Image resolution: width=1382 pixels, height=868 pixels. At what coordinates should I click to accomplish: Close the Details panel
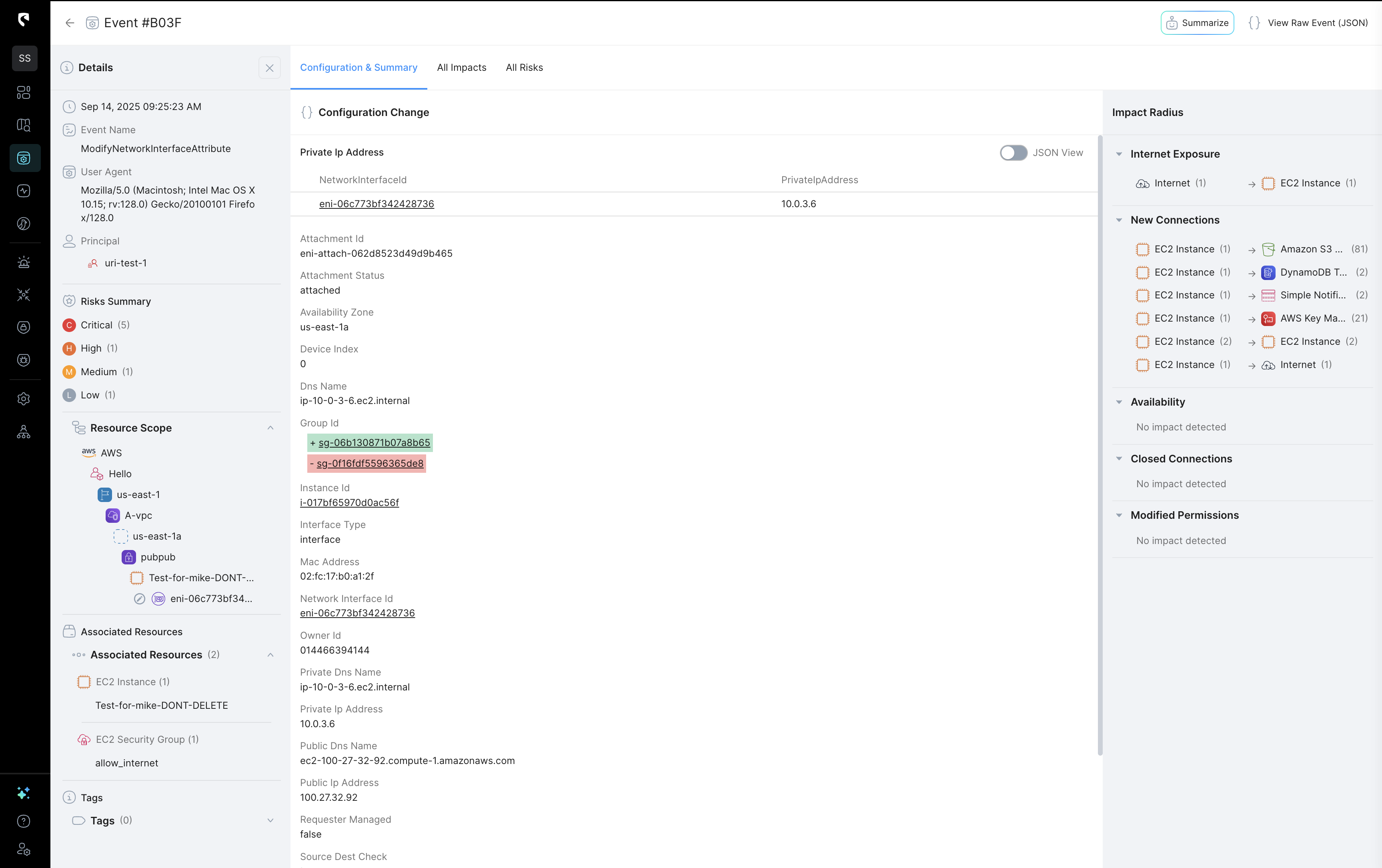coord(270,68)
